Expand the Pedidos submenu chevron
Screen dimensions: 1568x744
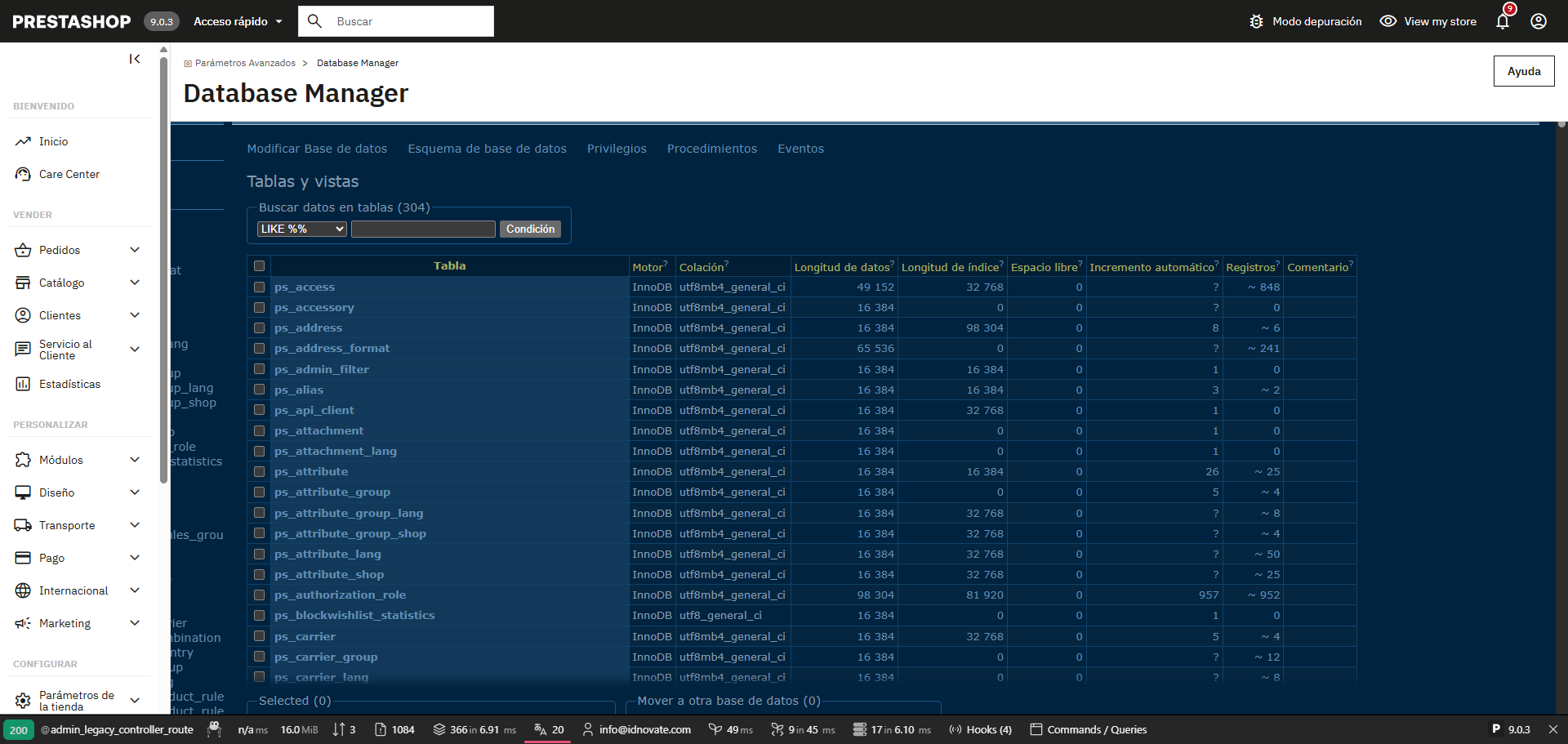coord(135,250)
